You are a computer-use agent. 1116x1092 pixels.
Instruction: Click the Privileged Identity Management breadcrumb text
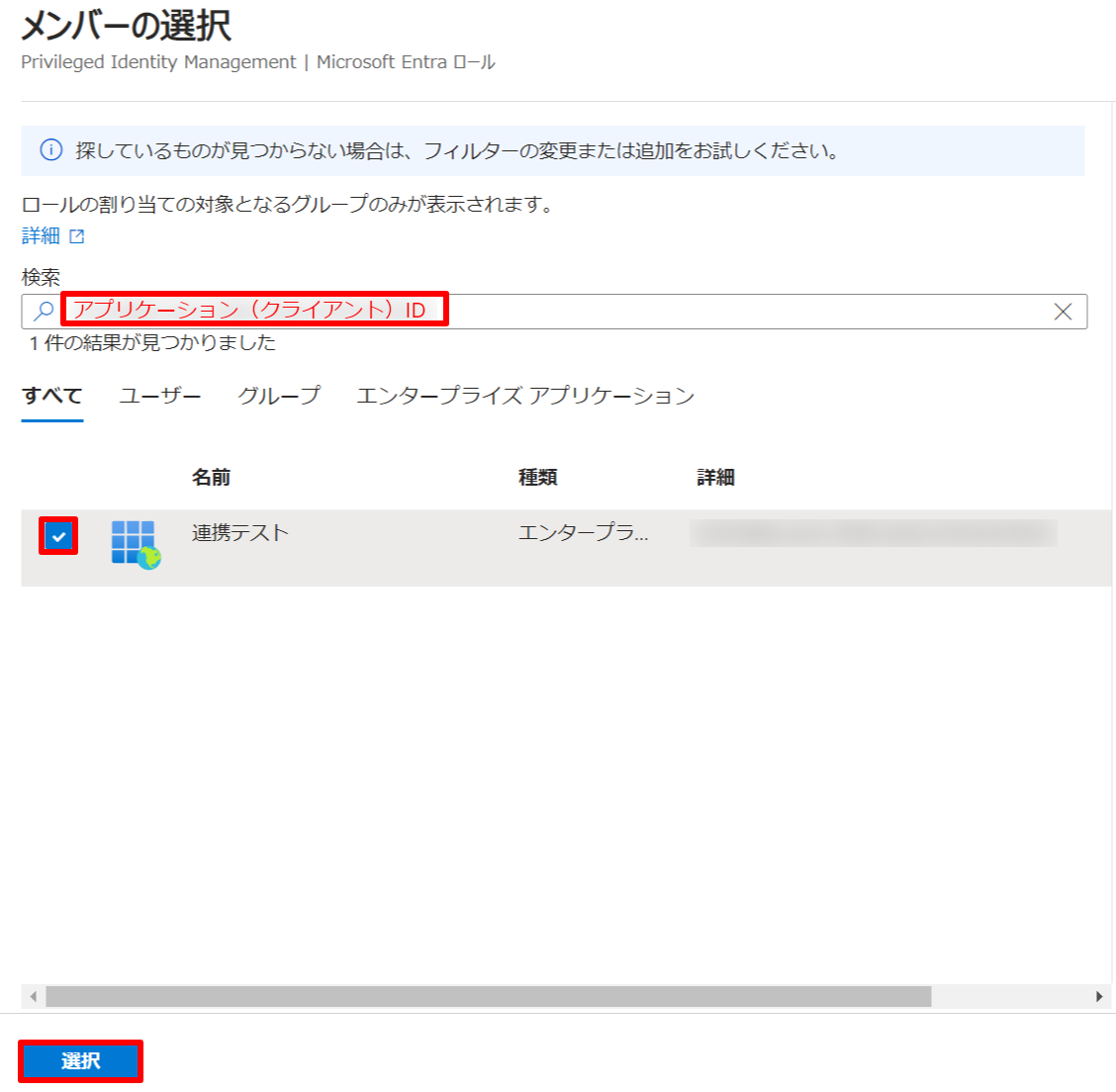click(158, 62)
